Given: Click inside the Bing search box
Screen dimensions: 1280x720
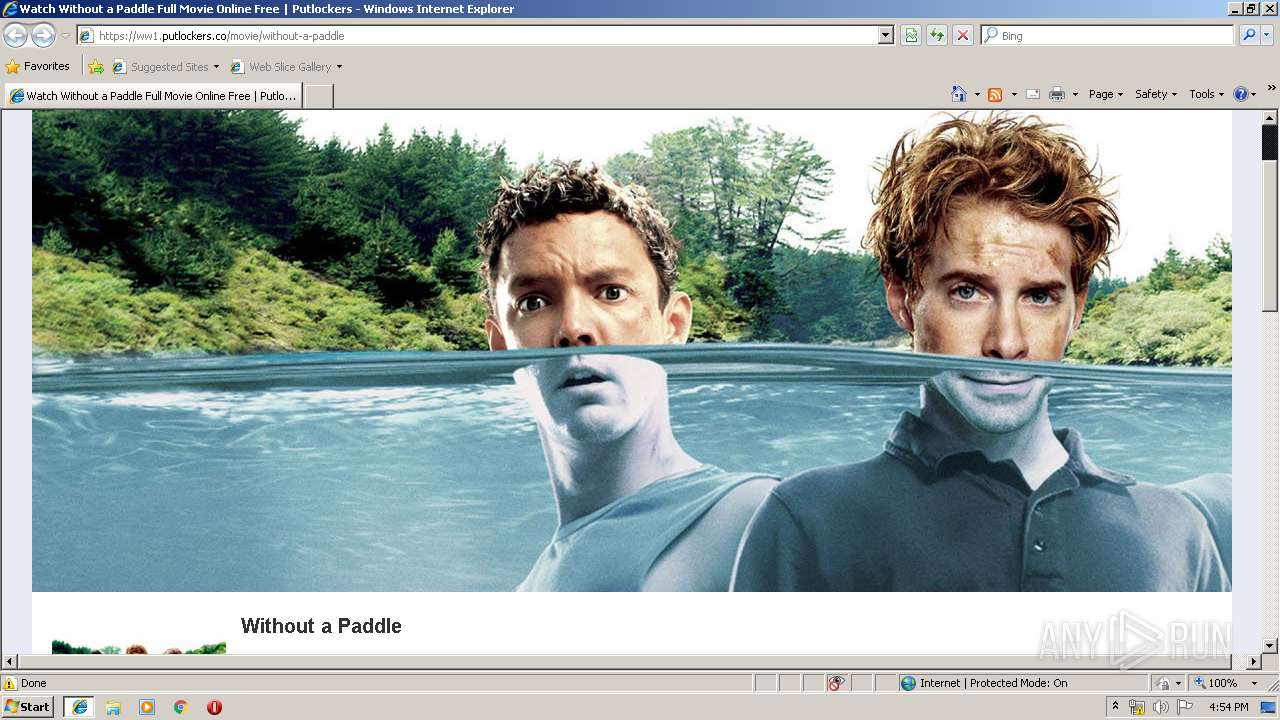Looking at the screenshot, I should point(1108,35).
